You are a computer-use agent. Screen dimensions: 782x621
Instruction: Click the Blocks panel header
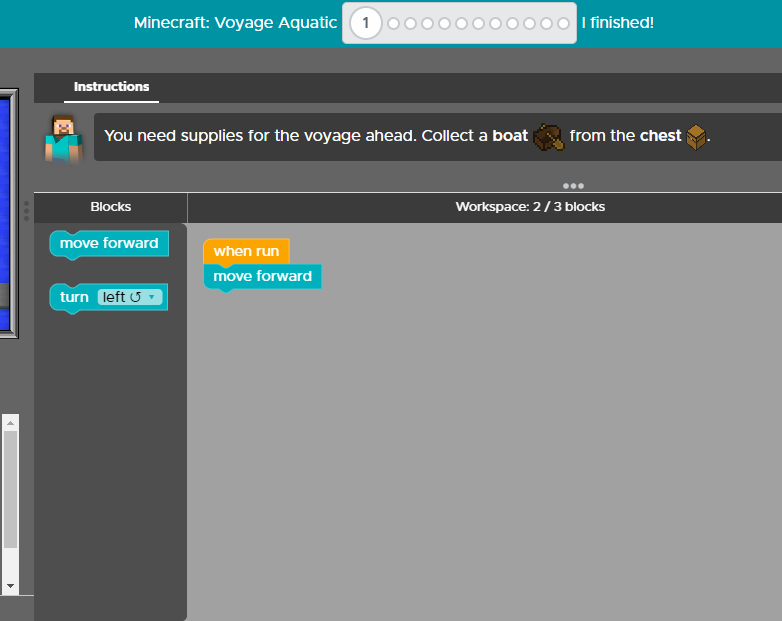(x=110, y=207)
